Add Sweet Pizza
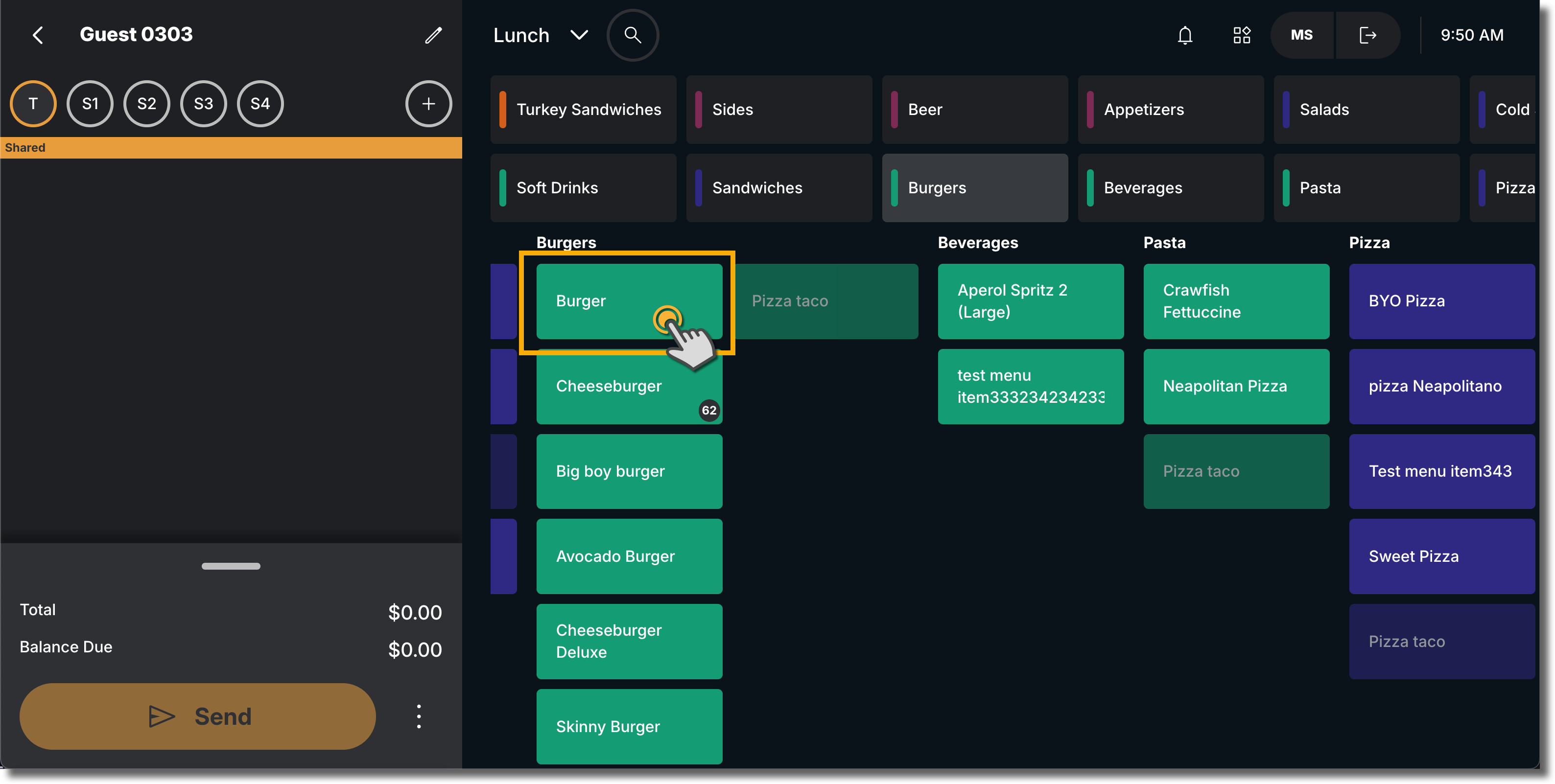The image size is (1555, 784). [x=1442, y=556]
